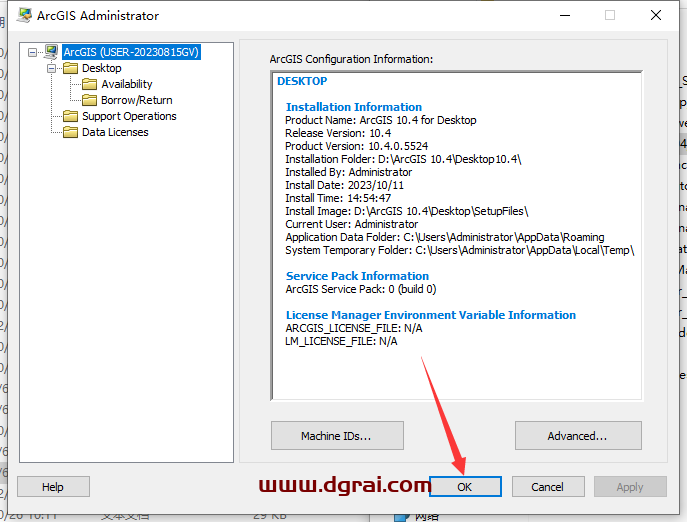This screenshot has width=687, height=522.
Task: Open the Availability tree item
Action: pyautogui.click(x=127, y=84)
